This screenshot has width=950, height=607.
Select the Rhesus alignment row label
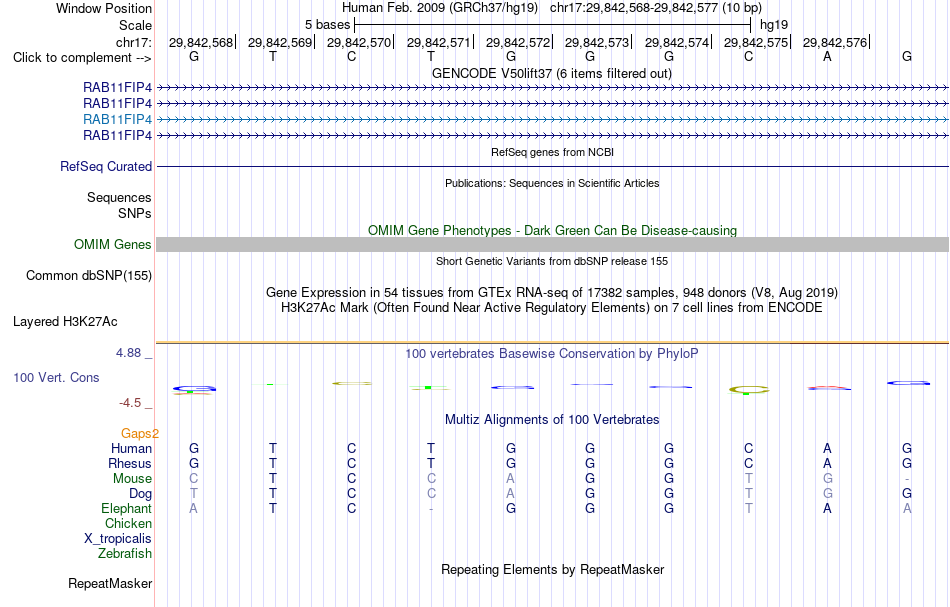[x=130, y=463]
